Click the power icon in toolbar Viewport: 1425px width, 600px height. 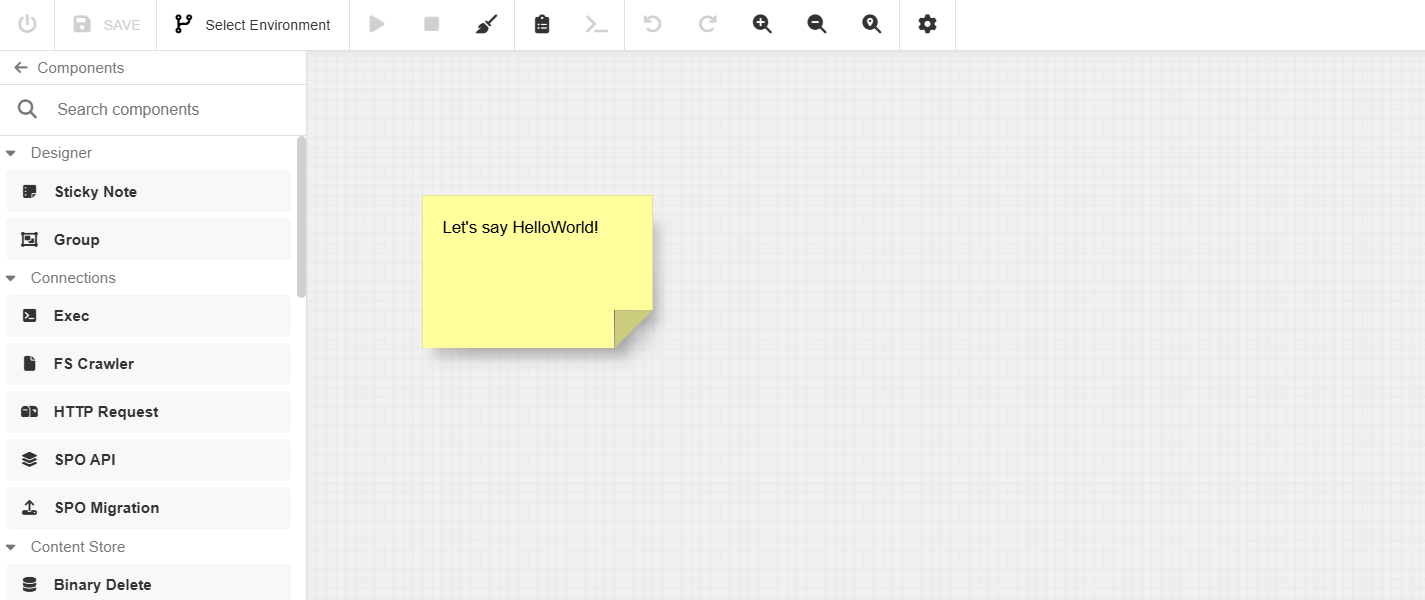click(27, 25)
